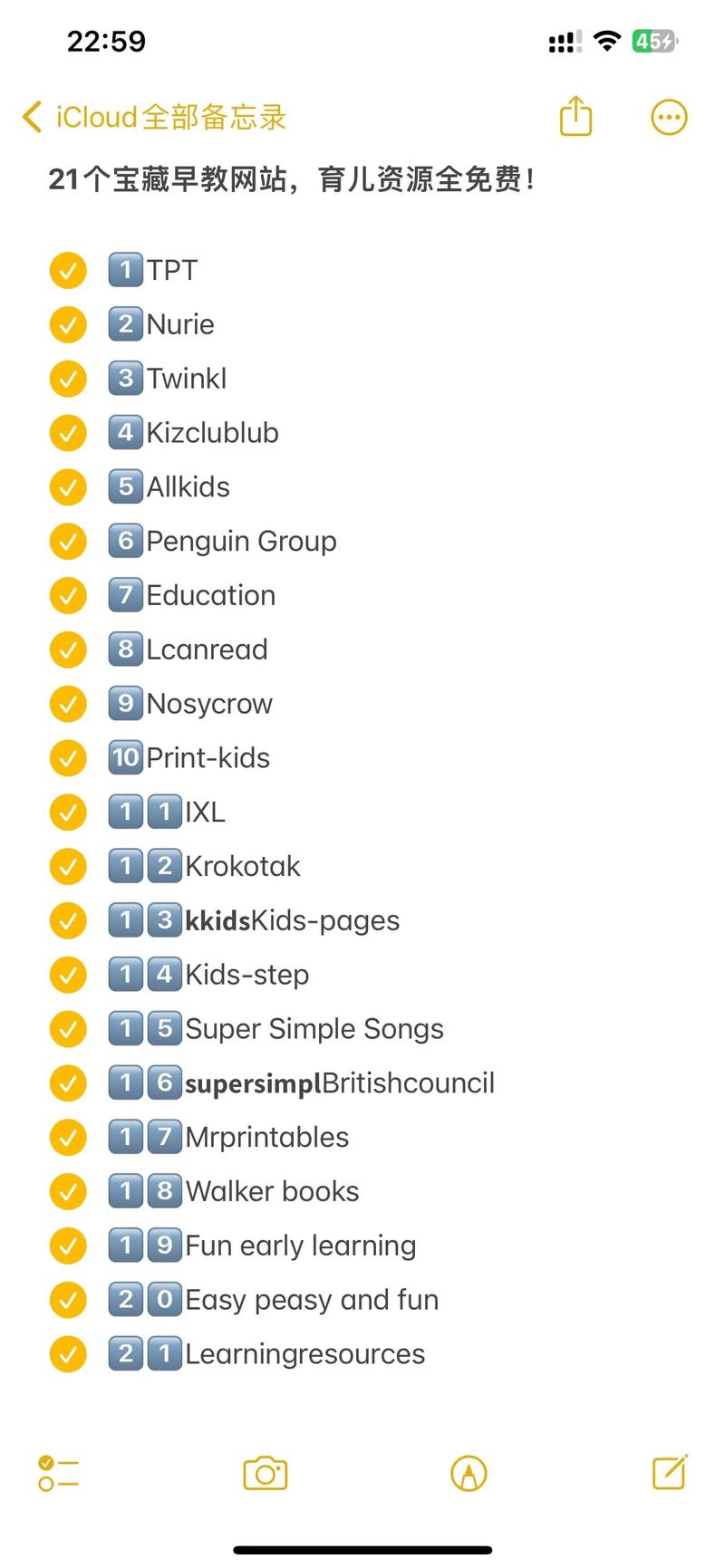Select the markup pen icon
This screenshot has width=725, height=1568.
[x=469, y=1473]
